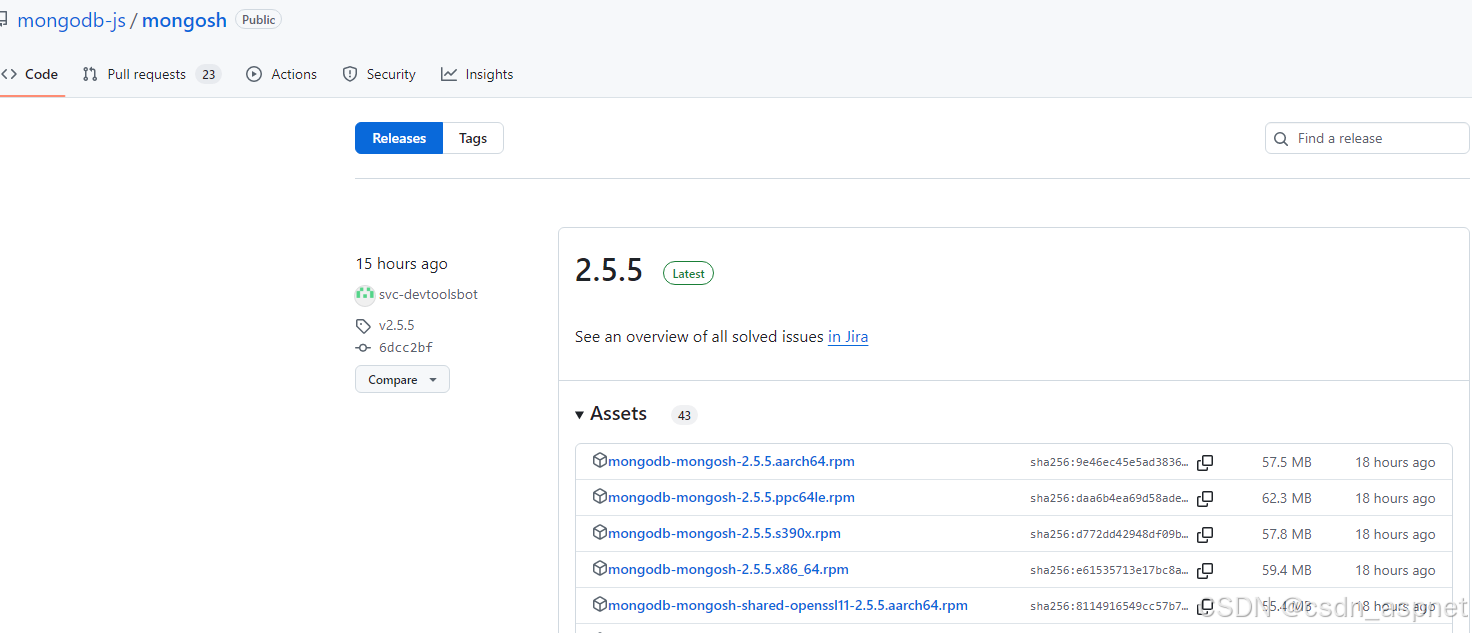Download mongodb-mongosh-2.5.5.aarch64.rpm
1472x633 pixels.
(731, 461)
